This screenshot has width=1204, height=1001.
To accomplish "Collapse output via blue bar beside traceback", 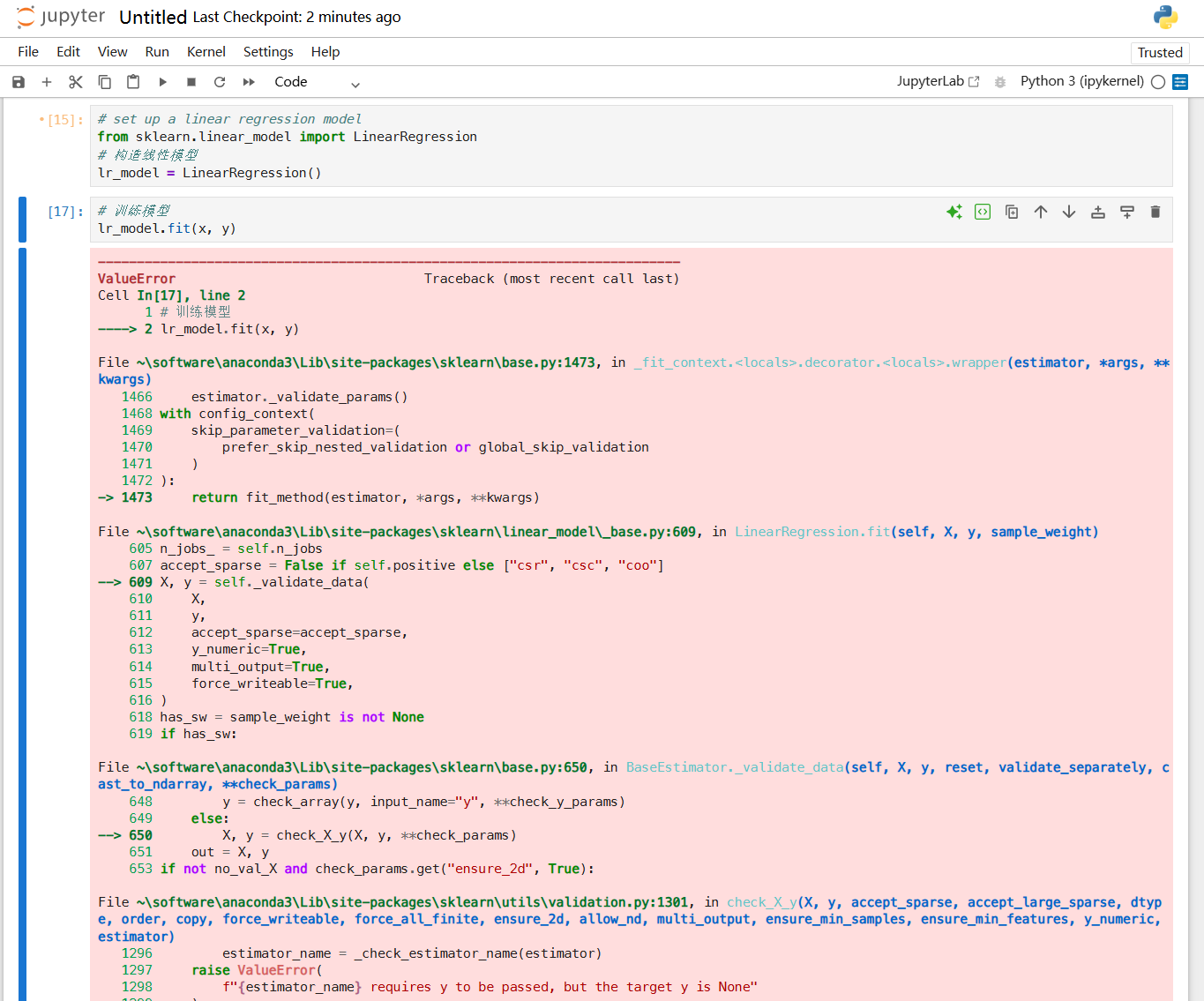I will click(x=22, y=624).
